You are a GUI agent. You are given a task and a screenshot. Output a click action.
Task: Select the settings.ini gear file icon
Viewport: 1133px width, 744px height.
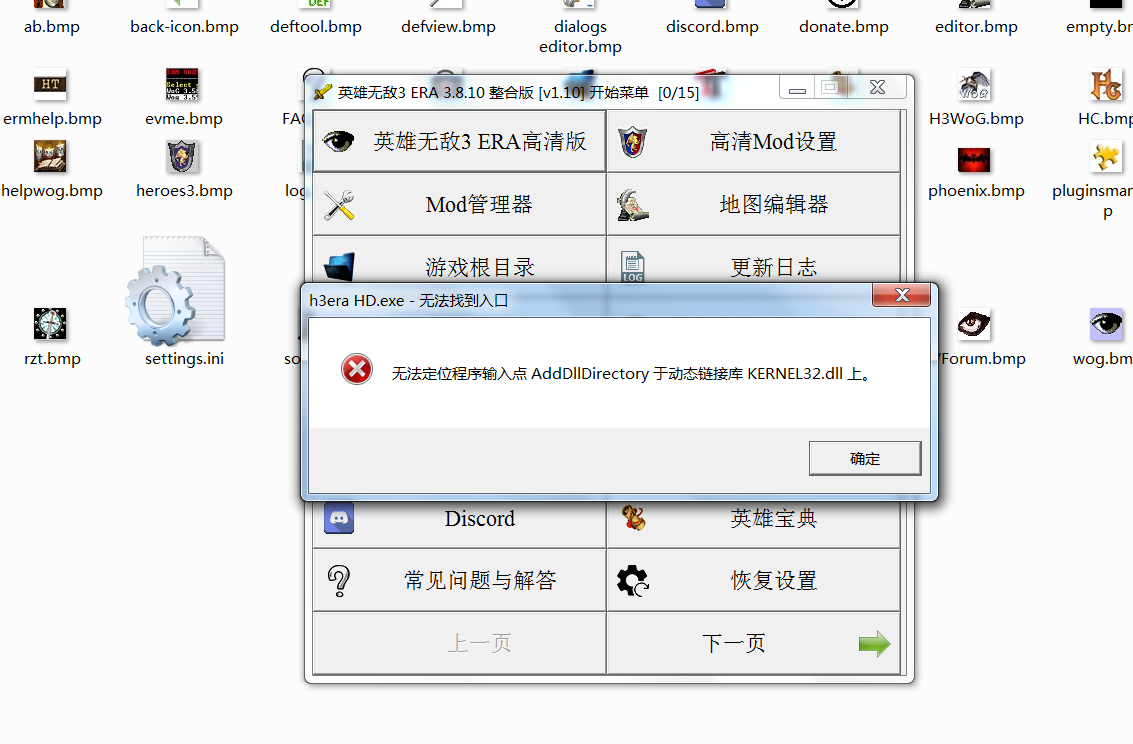pyautogui.click(x=175, y=290)
